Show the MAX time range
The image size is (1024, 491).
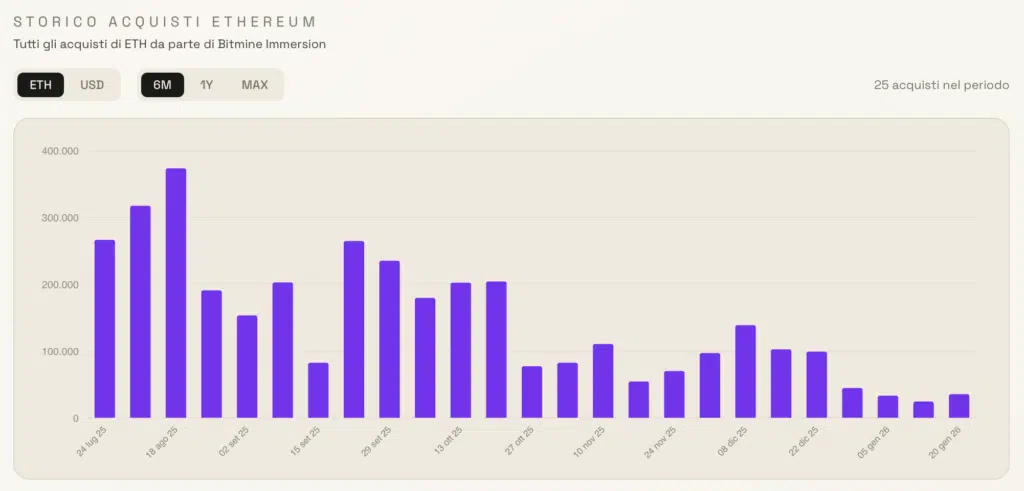(255, 85)
